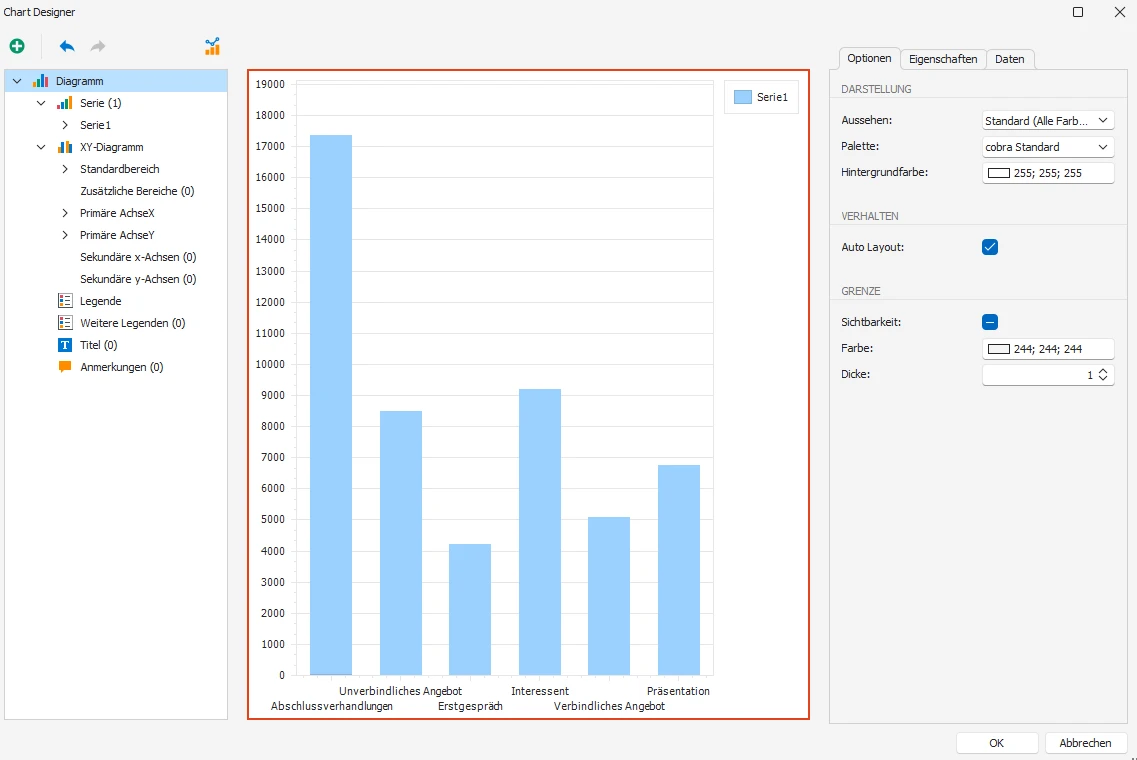The height and width of the screenshot is (760, 1137).
Task: Click the Erstgespräch axis label
Action: 470,706
